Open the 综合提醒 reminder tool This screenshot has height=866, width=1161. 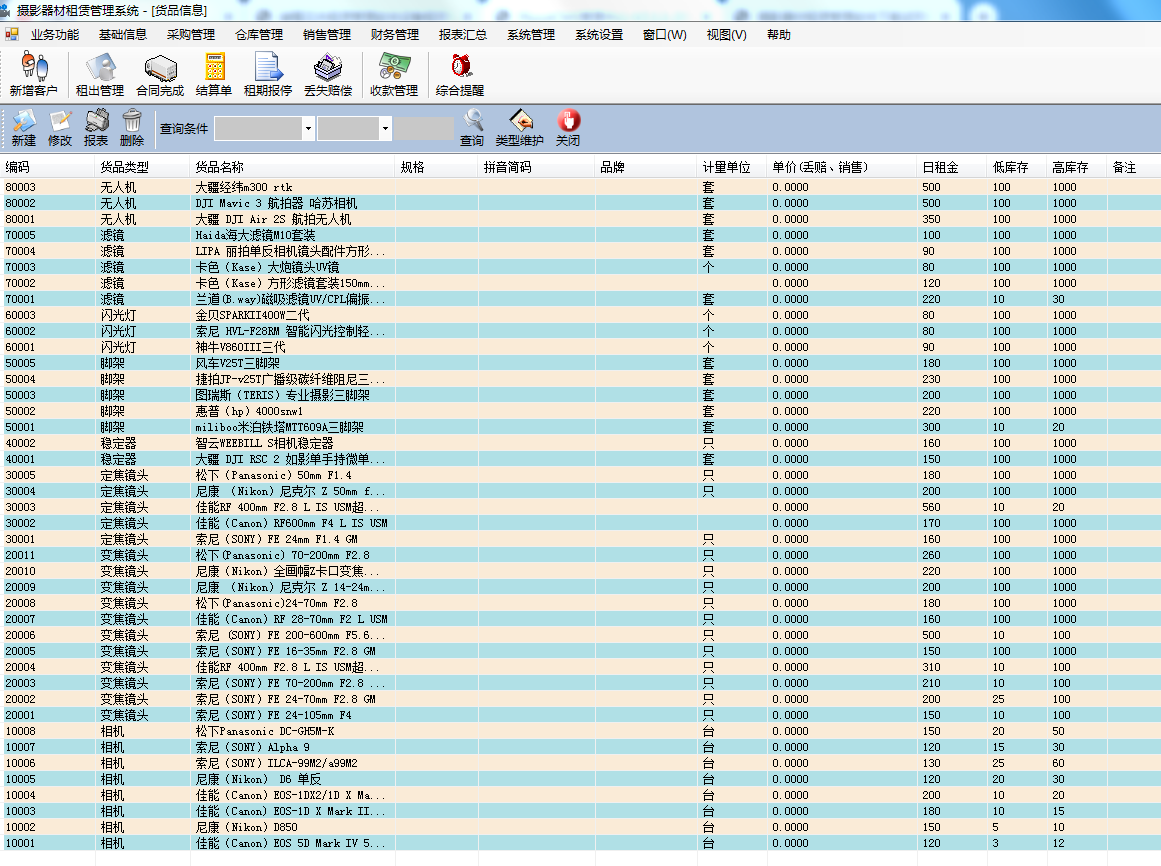click(x=459, y=74)
